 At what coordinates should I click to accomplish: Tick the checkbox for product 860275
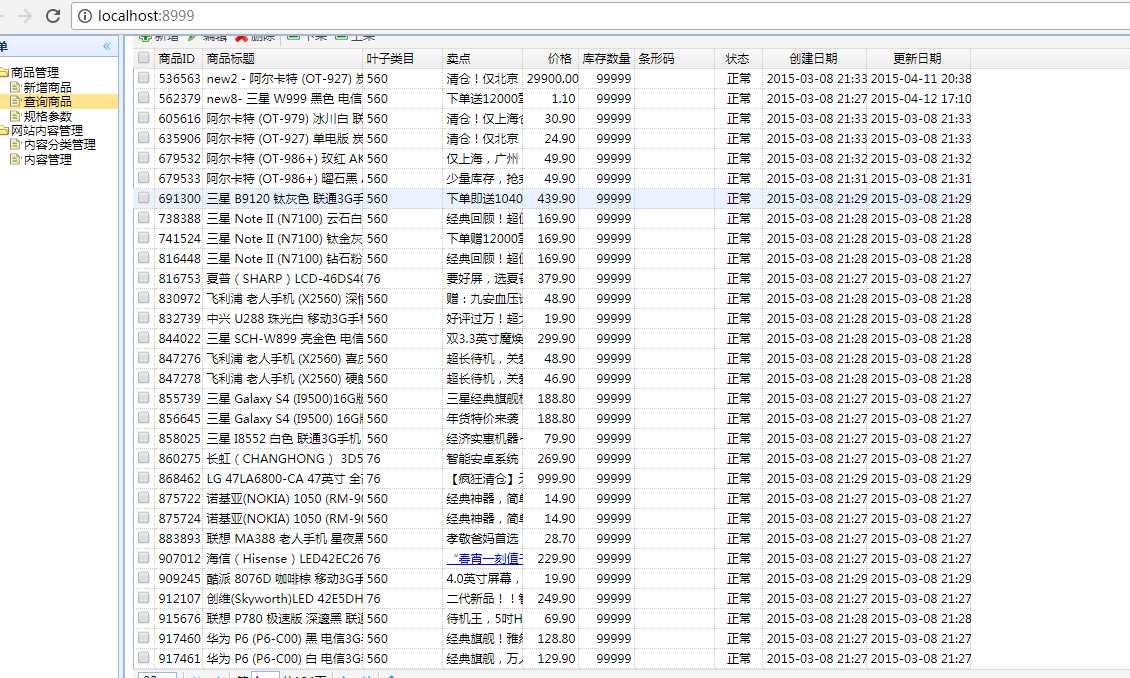pyautogui.click(x=144, y=458)
